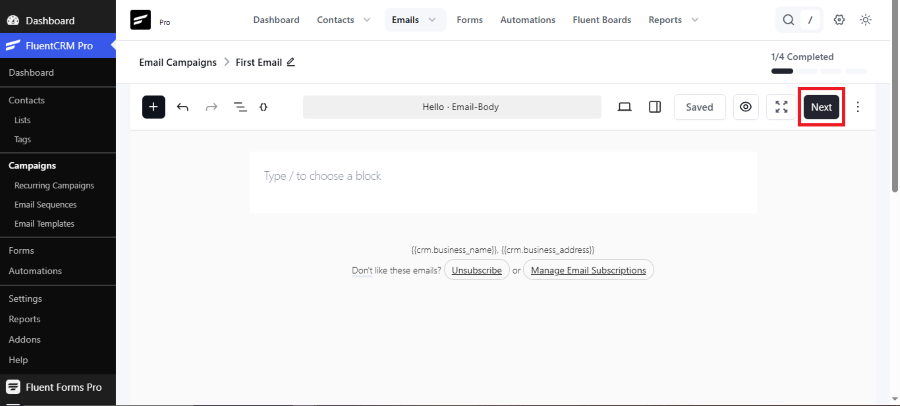Click the Unsubscribe link
This screenshot has width=900, height=406.
coord(477,270)
